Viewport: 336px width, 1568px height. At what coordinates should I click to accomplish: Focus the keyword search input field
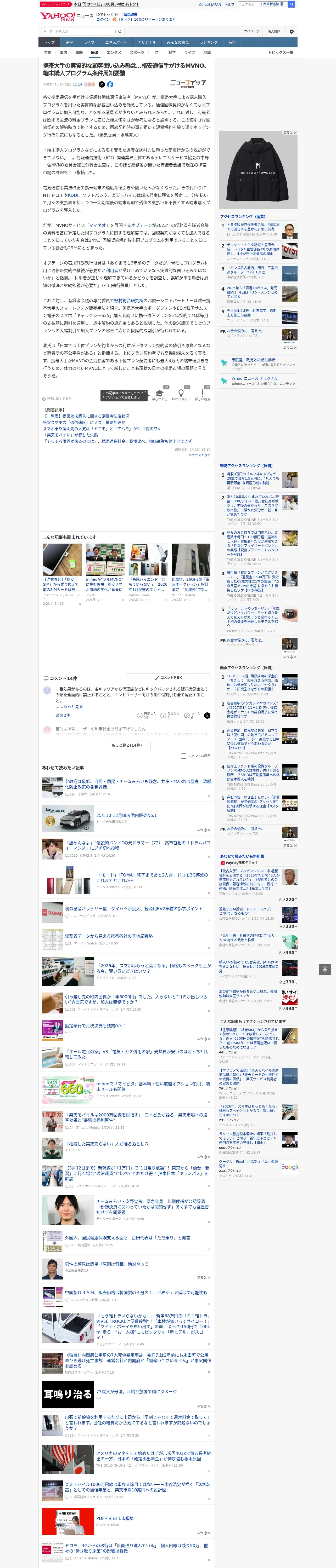coord(79,32)
